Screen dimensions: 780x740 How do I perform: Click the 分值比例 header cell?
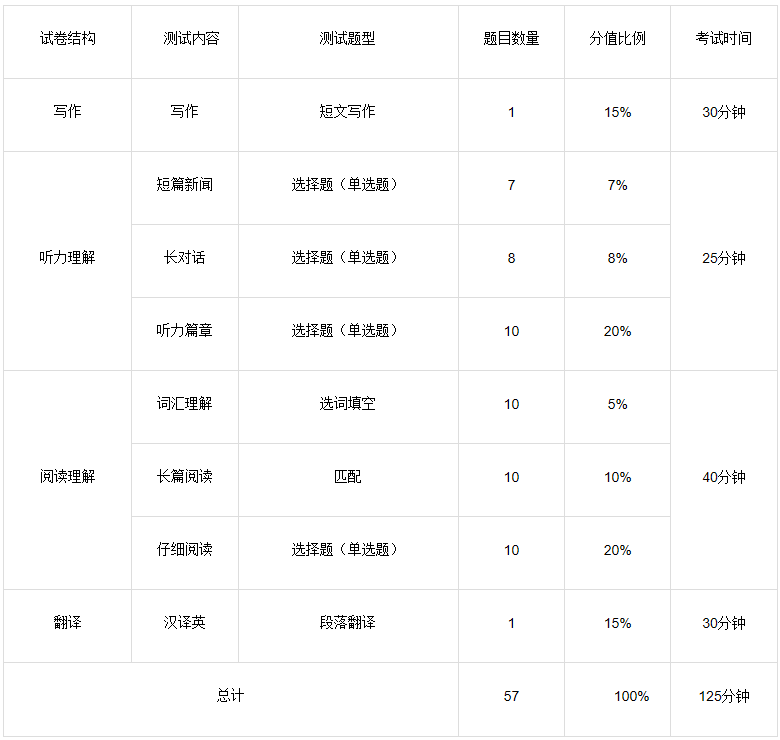[x=617, y=42]
